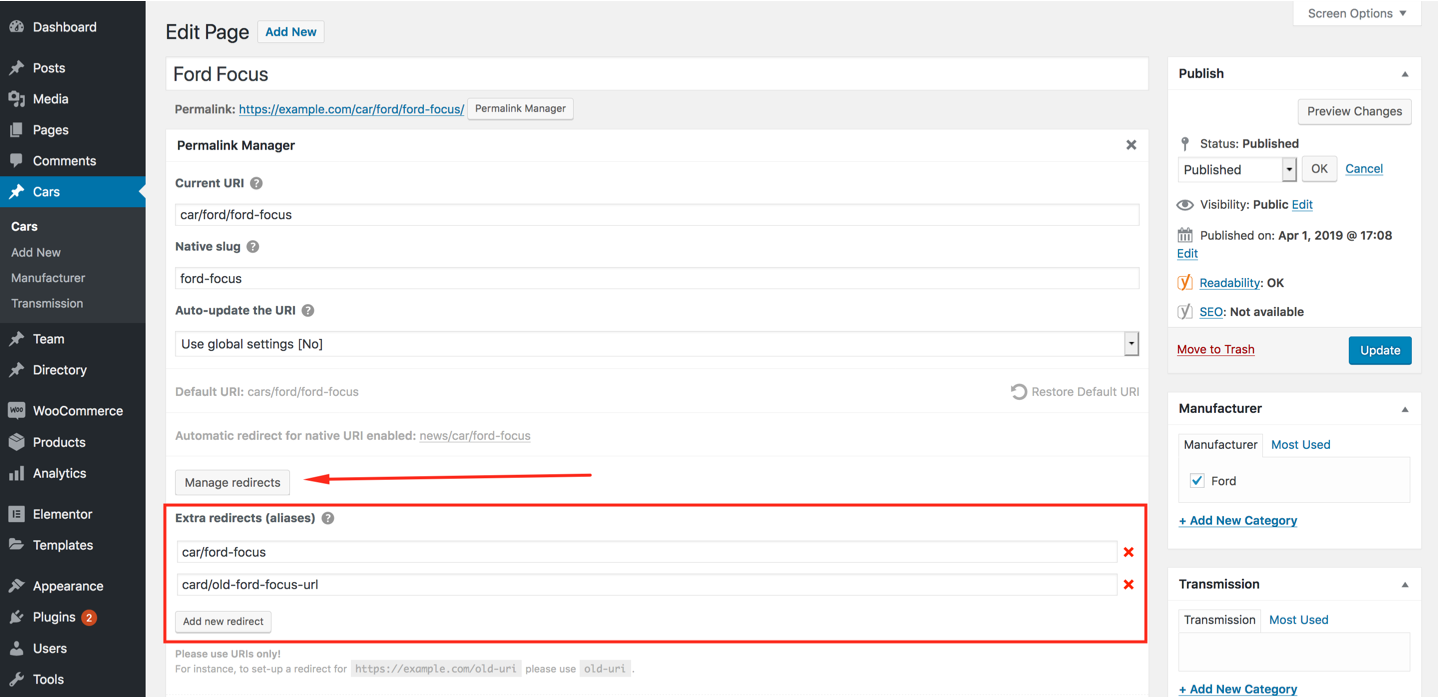The height and width of the screenshot is (697, 1439).
Task: Open the Published status dropdown
Action: coord(1237,170)
